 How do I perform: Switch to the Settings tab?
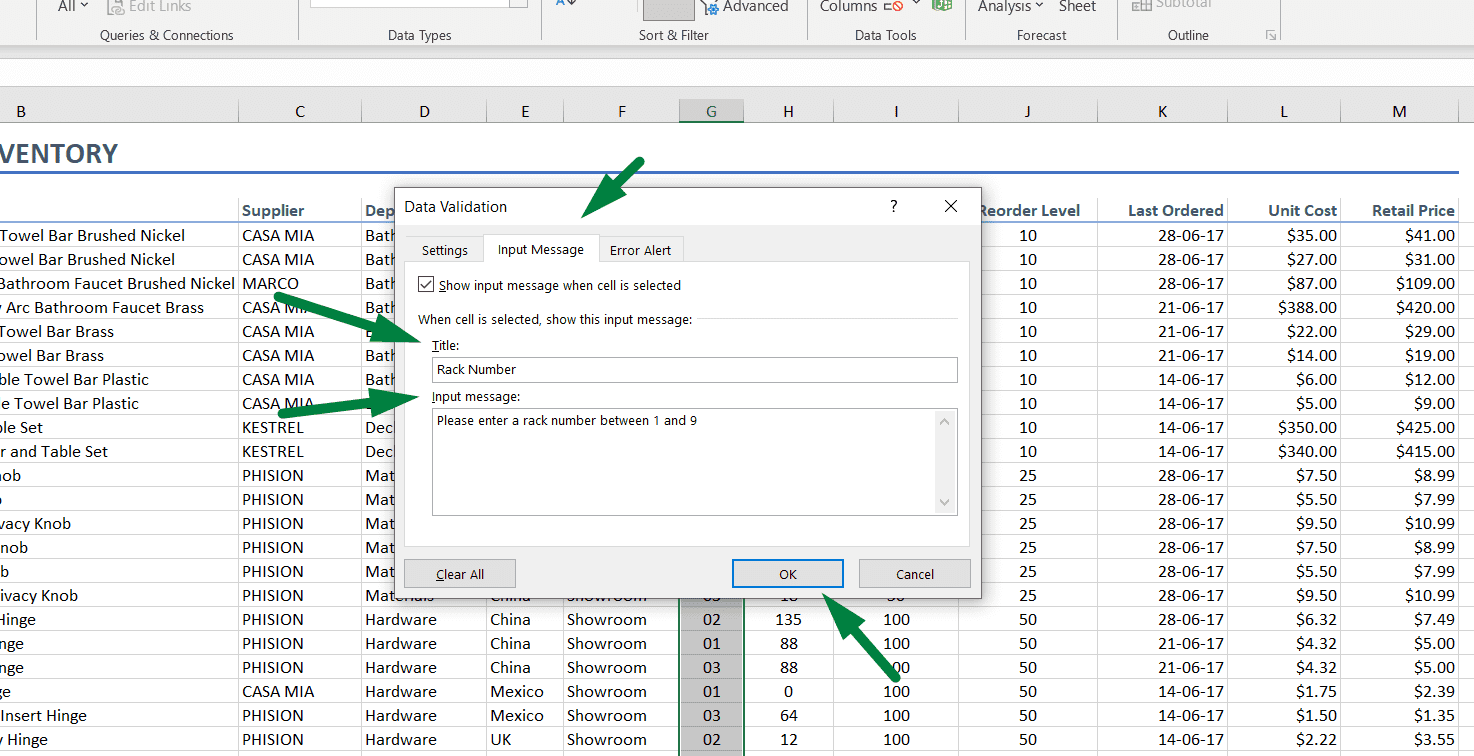click(445, 250)
